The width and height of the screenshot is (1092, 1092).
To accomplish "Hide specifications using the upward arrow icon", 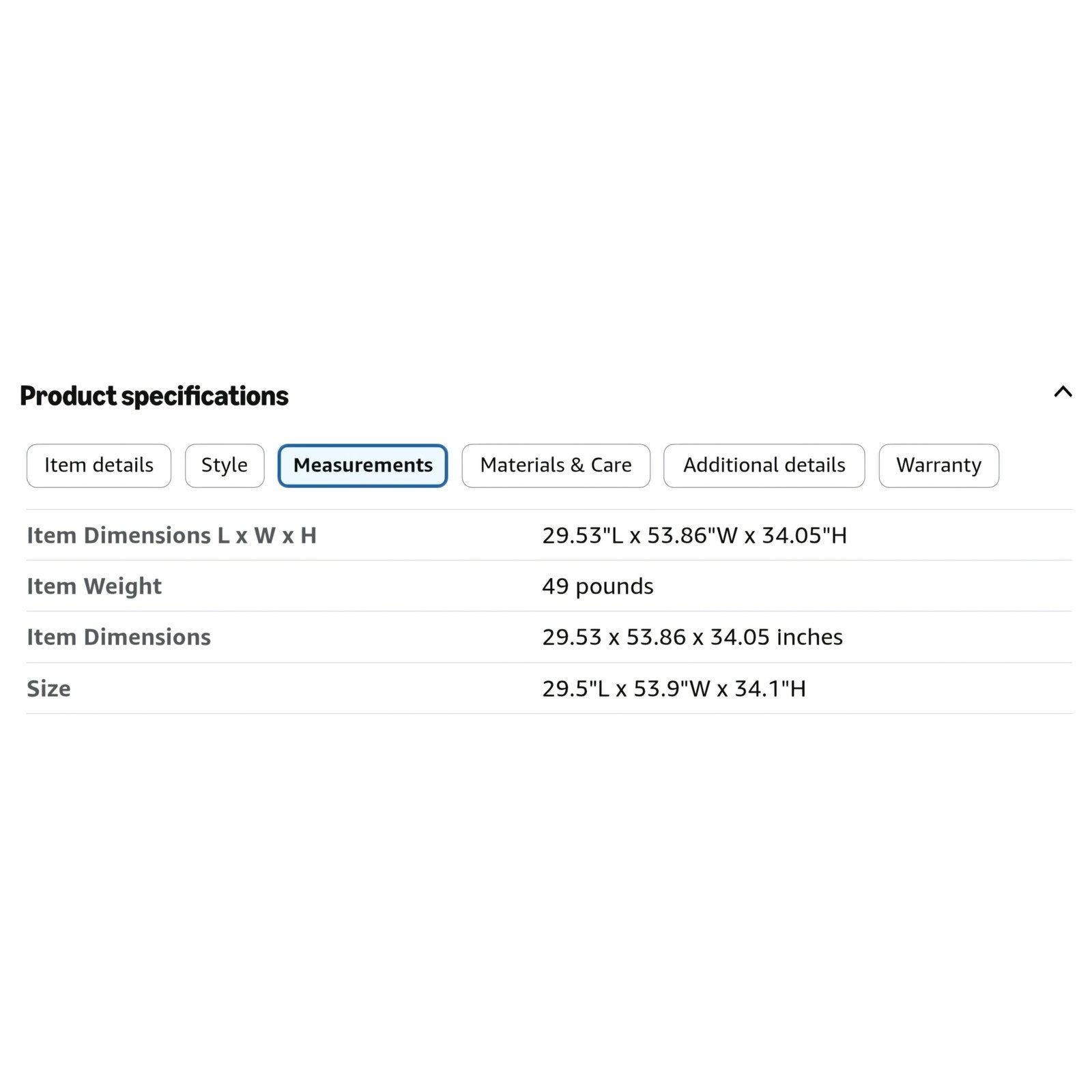I will pyautogui.click(x=1063, y=392).
